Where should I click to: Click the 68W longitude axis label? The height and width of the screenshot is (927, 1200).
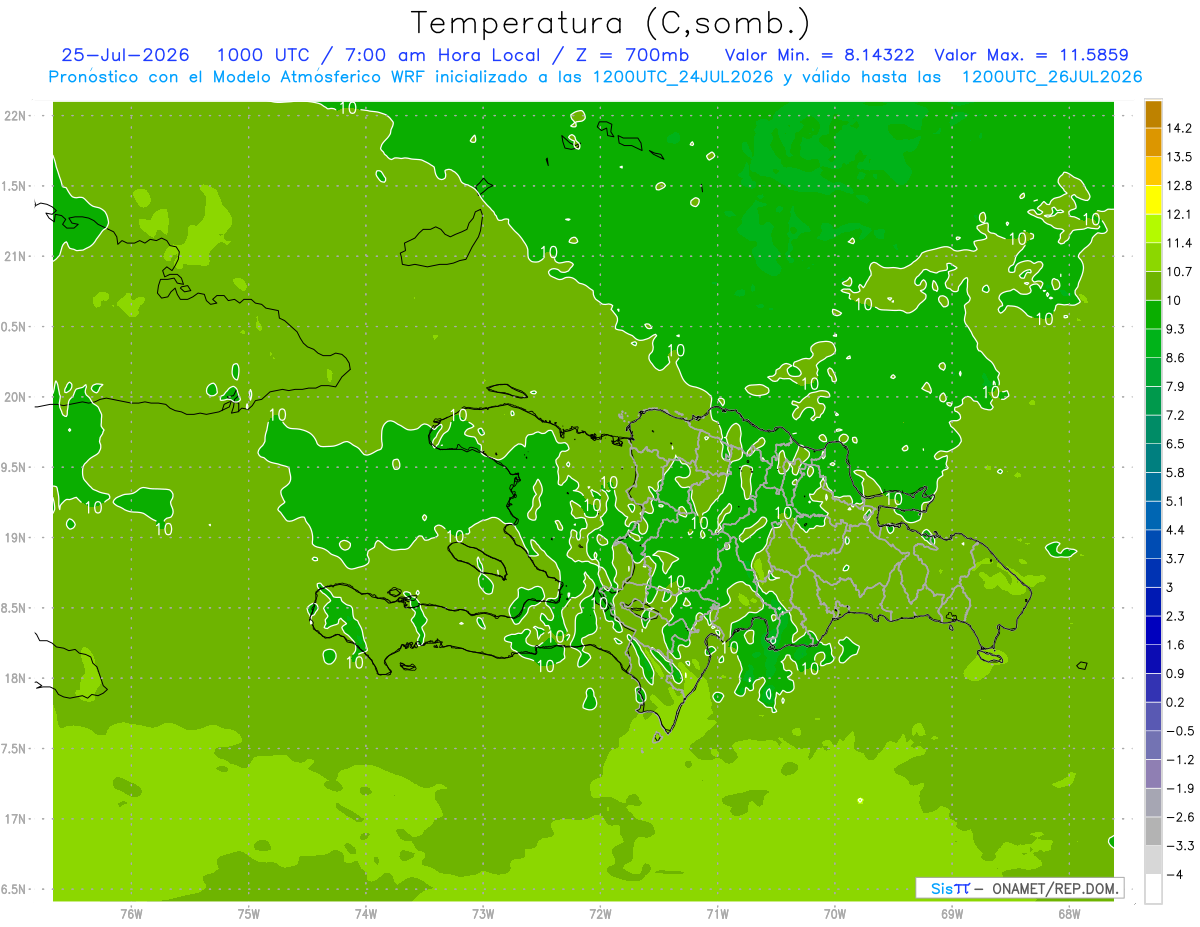(x=1068, y=913)
